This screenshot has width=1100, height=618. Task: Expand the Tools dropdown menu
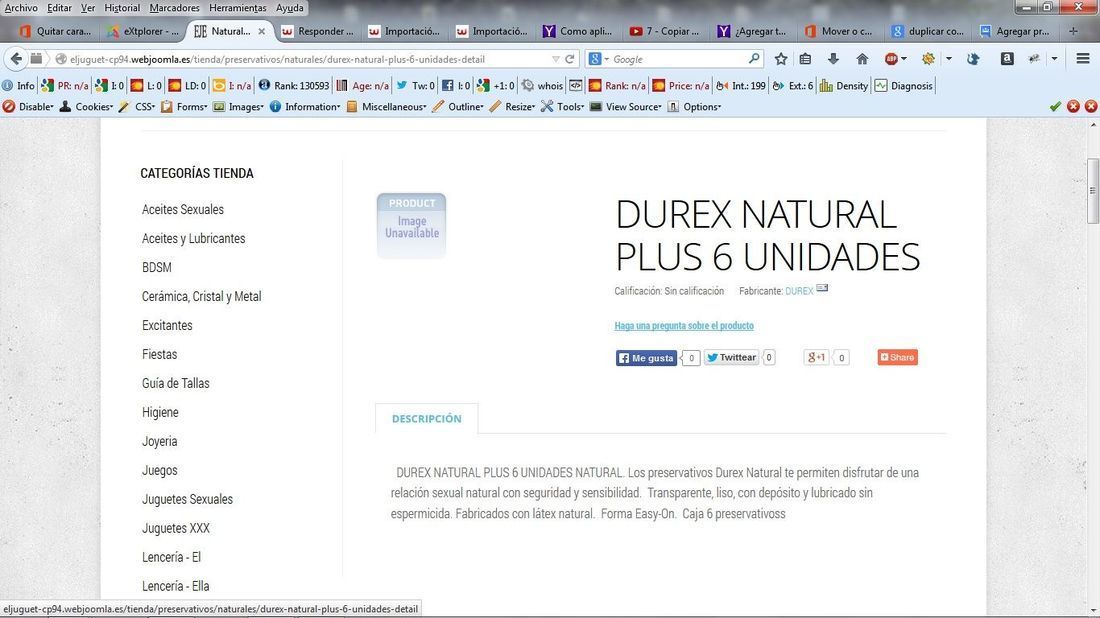click(563, 107)
